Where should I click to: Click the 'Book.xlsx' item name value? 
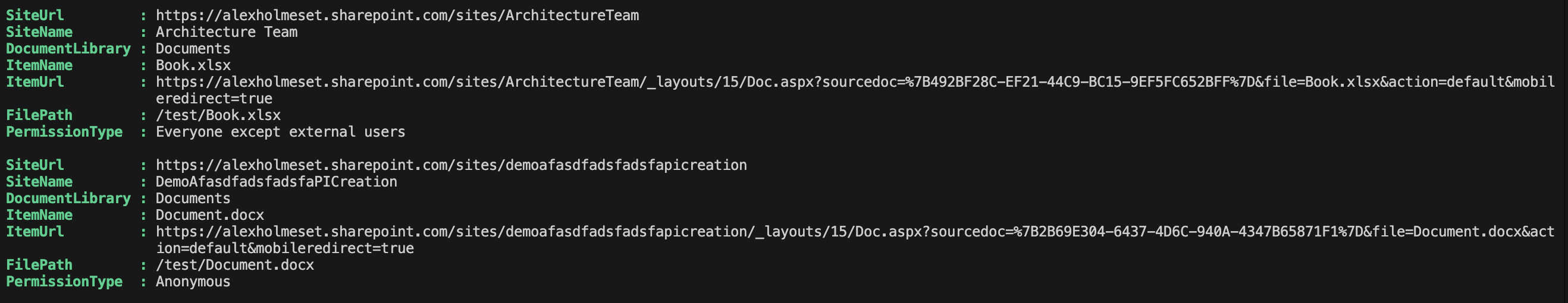193,65
